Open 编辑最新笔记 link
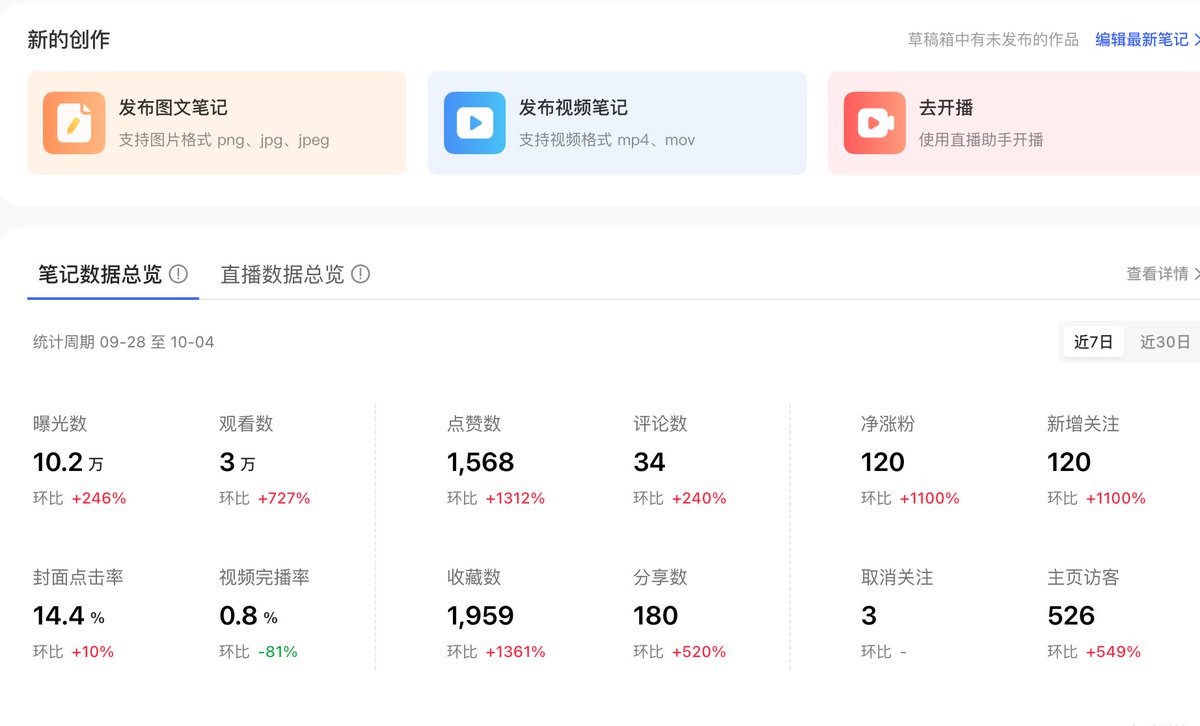This screenshot has width=1200, height=726. coord(1147,39)
